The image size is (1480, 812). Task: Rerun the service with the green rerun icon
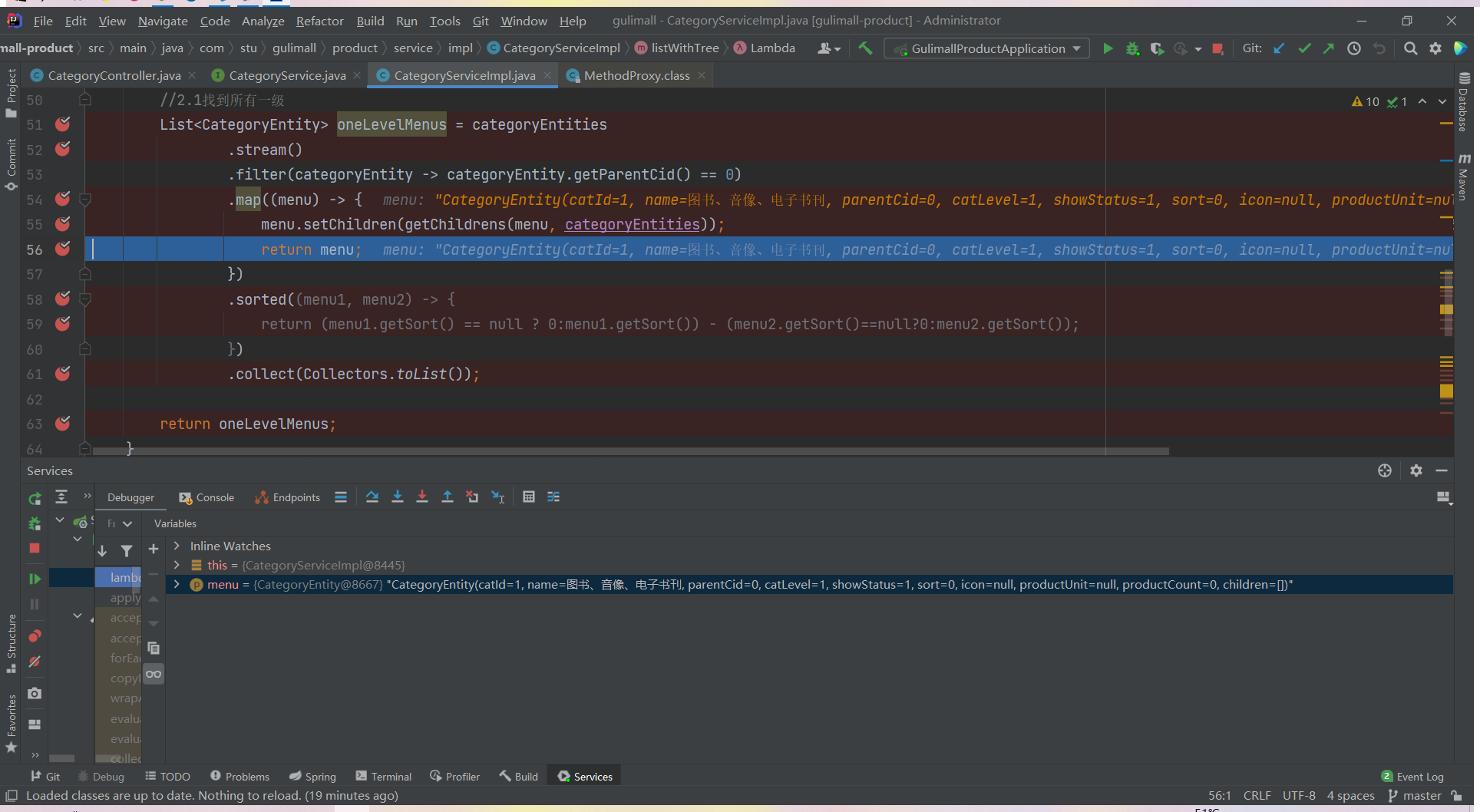[x=35, y=499]
